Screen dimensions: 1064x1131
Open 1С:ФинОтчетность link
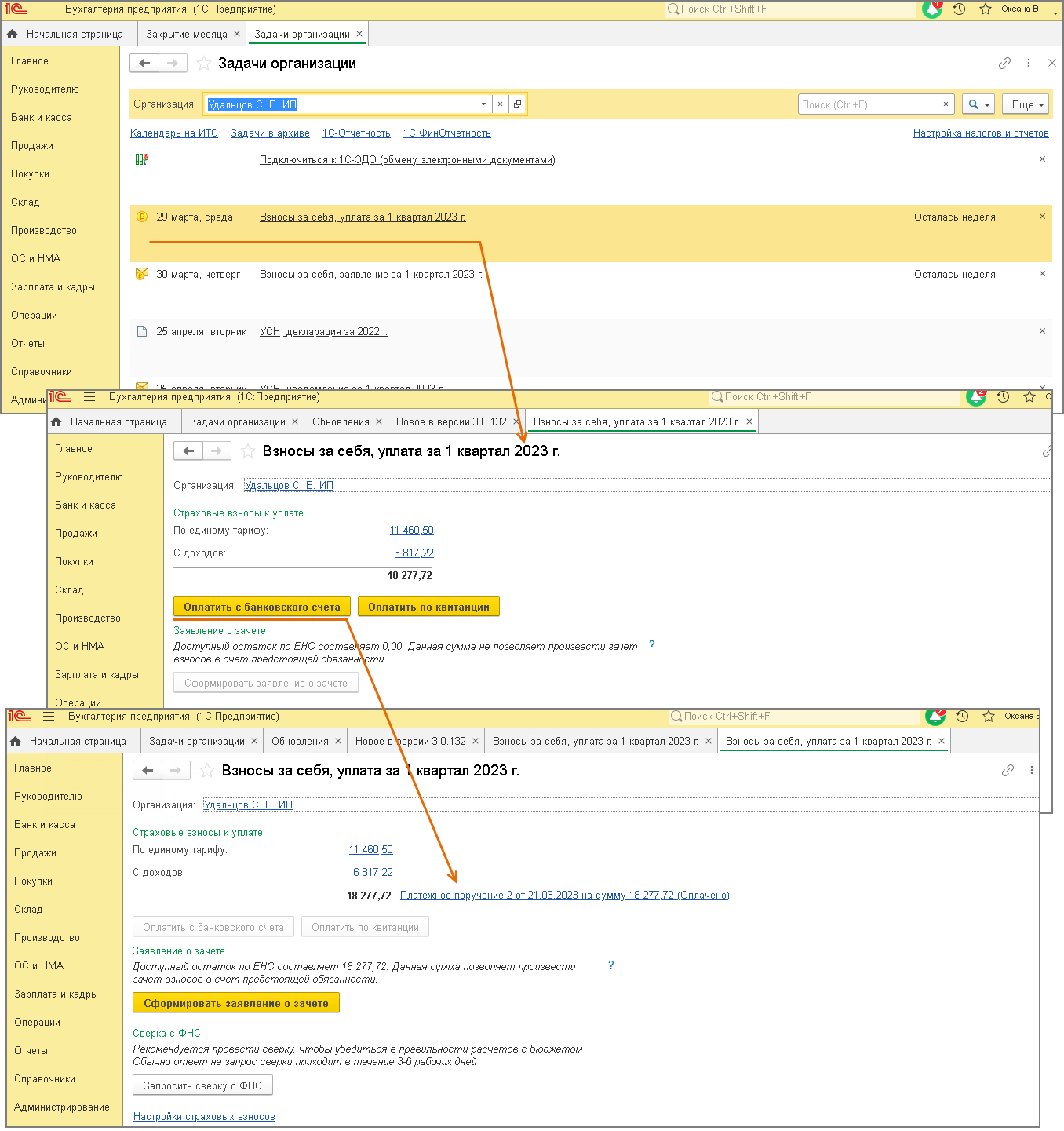447,133
